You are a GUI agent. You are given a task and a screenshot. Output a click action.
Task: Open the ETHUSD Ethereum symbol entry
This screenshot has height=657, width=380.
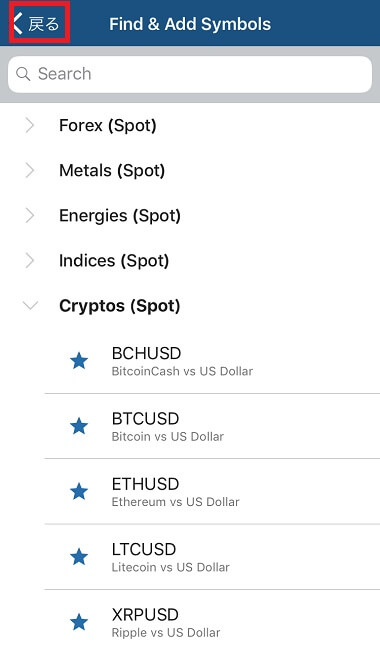pos(212,491)
